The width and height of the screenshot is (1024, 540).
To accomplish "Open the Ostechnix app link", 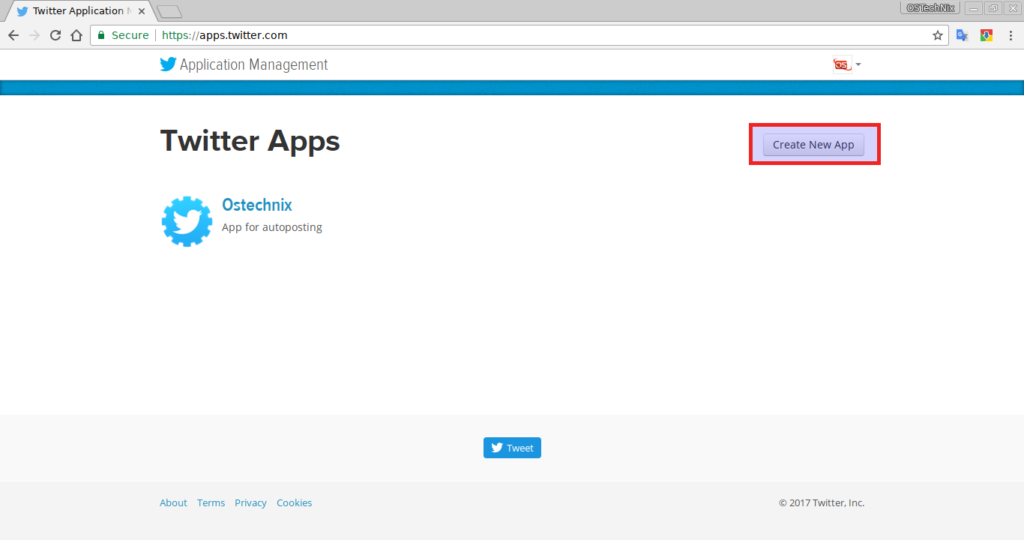I will click(256, 204).
